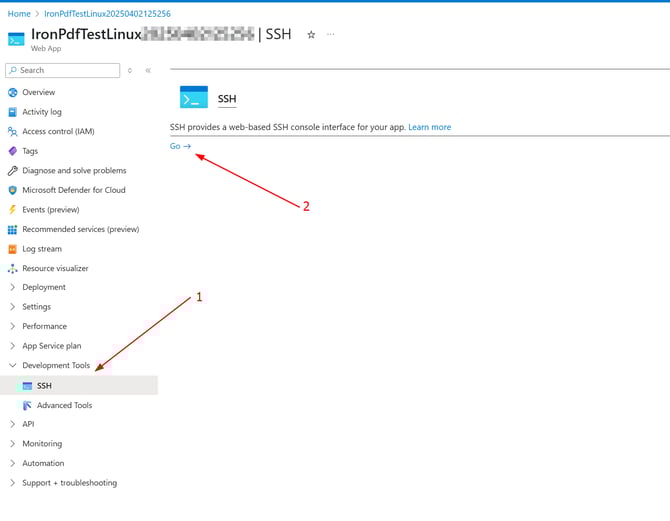Open Recommended services (preview) item
Screen dimensions: 670x521
80,230
